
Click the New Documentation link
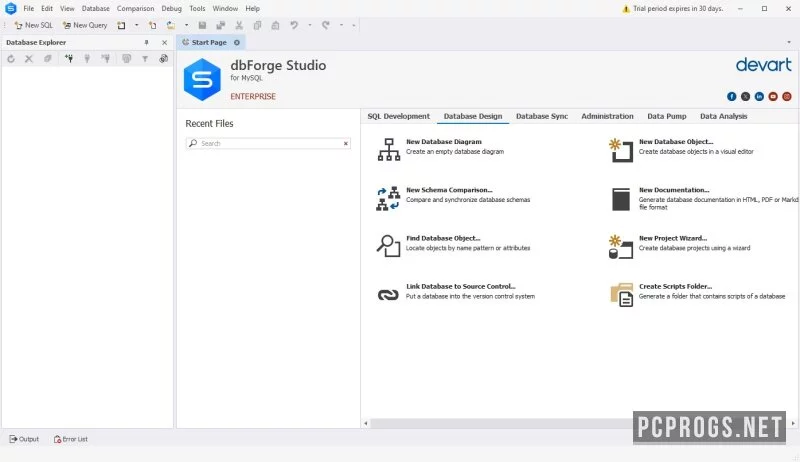[x=674, y=190]
